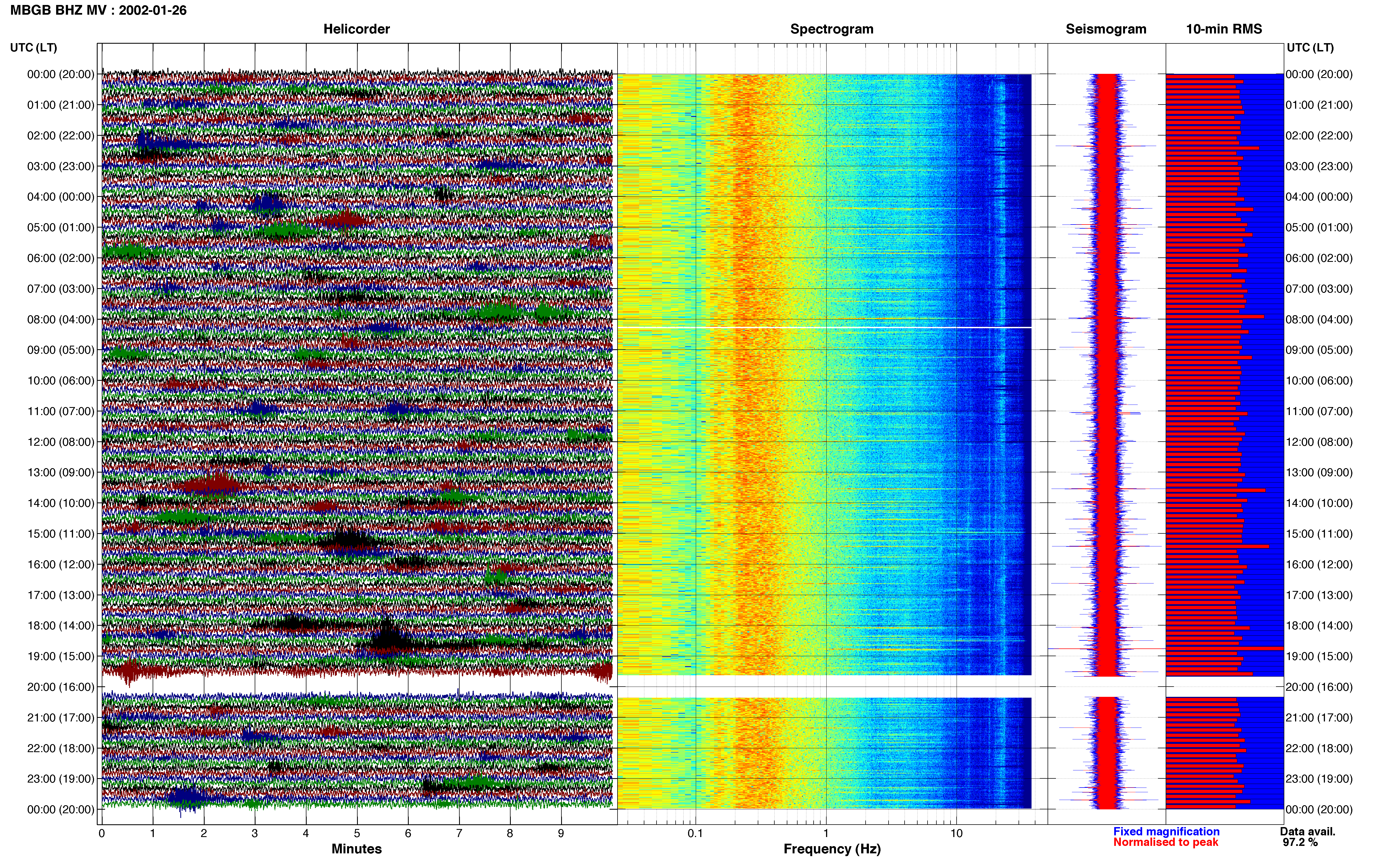Select the left 02:00 (22:00) time label
Screen dimensions: 1388x868
click(61, 135)
